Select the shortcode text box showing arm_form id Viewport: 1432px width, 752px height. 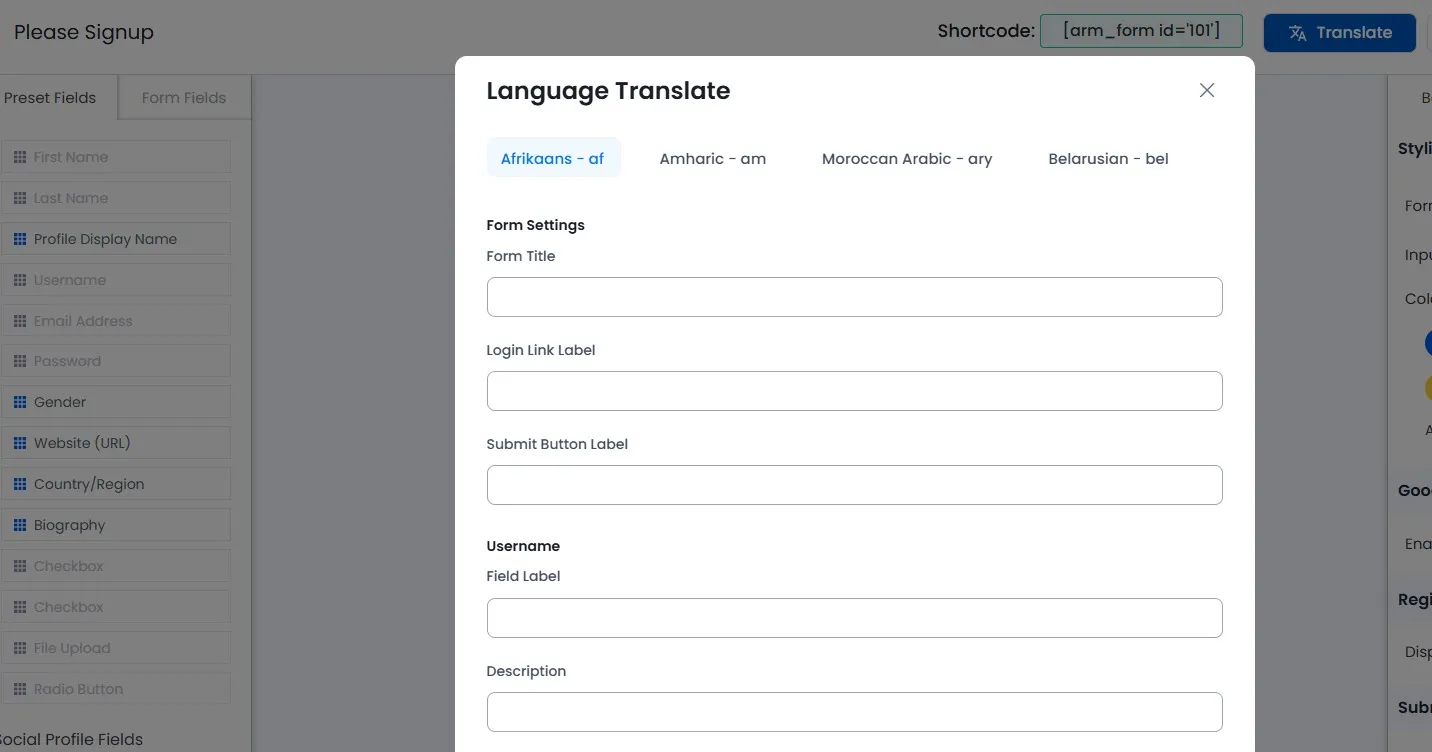pos(1141,31)
